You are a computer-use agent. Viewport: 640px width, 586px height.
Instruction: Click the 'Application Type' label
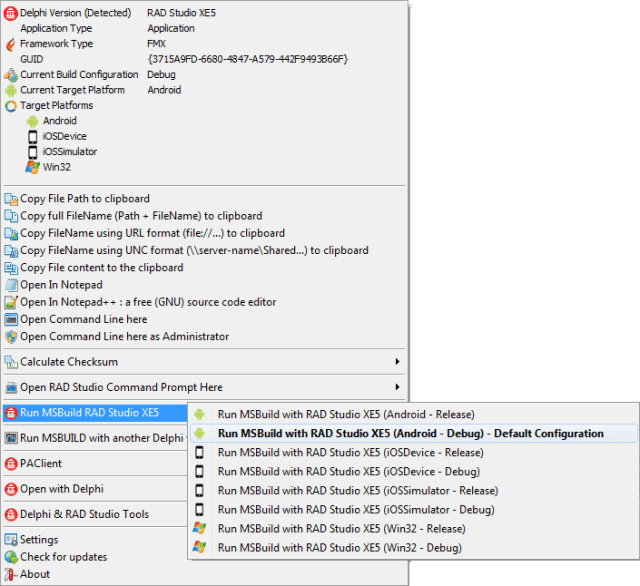[x=56, y=29]
